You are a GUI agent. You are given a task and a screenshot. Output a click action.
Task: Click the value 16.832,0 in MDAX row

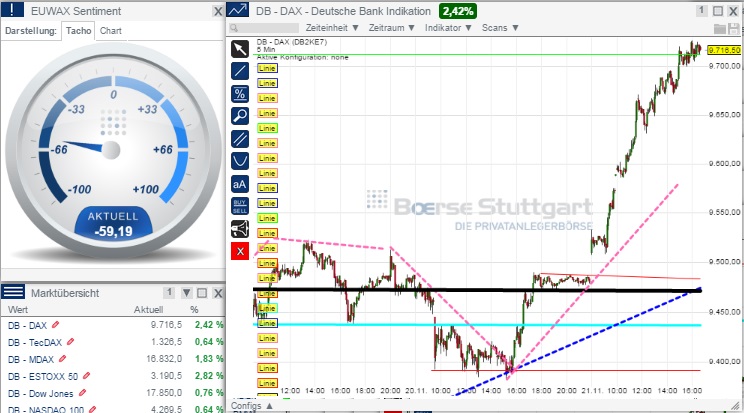[x=164, y=359]
